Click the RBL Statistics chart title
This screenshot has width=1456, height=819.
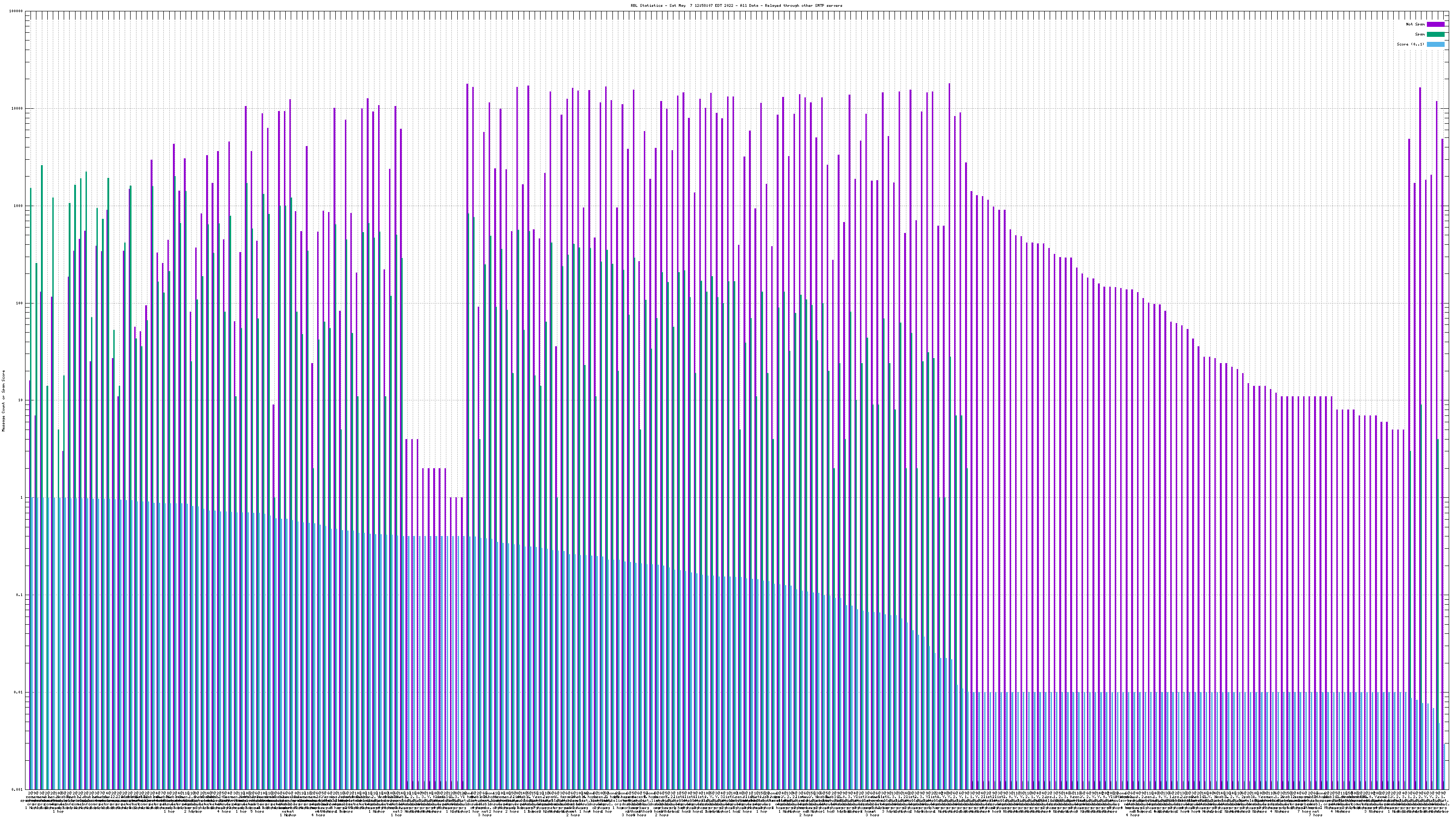(x=736, y=5)
